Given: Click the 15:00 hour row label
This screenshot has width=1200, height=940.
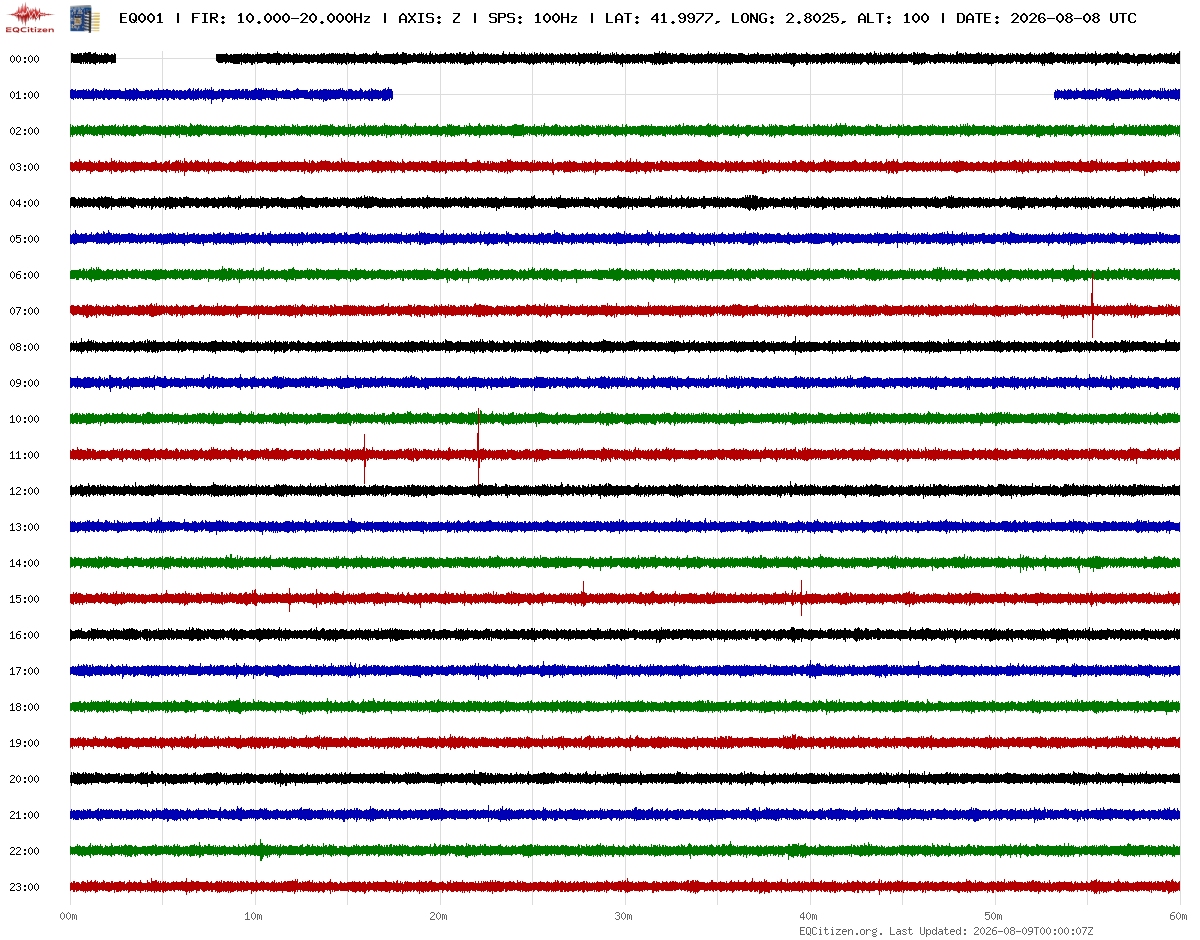Looking at the screenshot, I should [24, 599].
